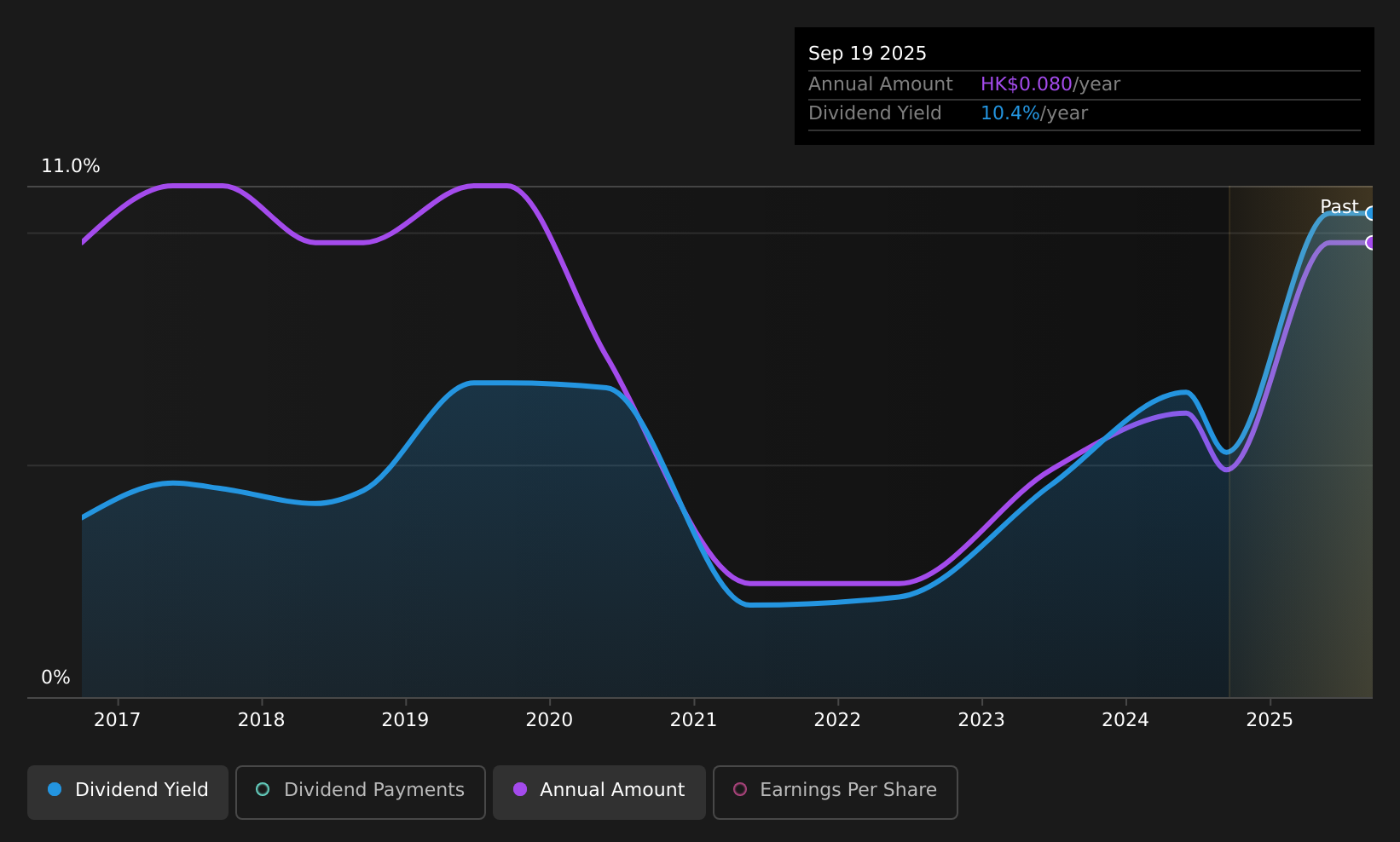
Task: Click the 2021 axis label
Action: (693, 720)
